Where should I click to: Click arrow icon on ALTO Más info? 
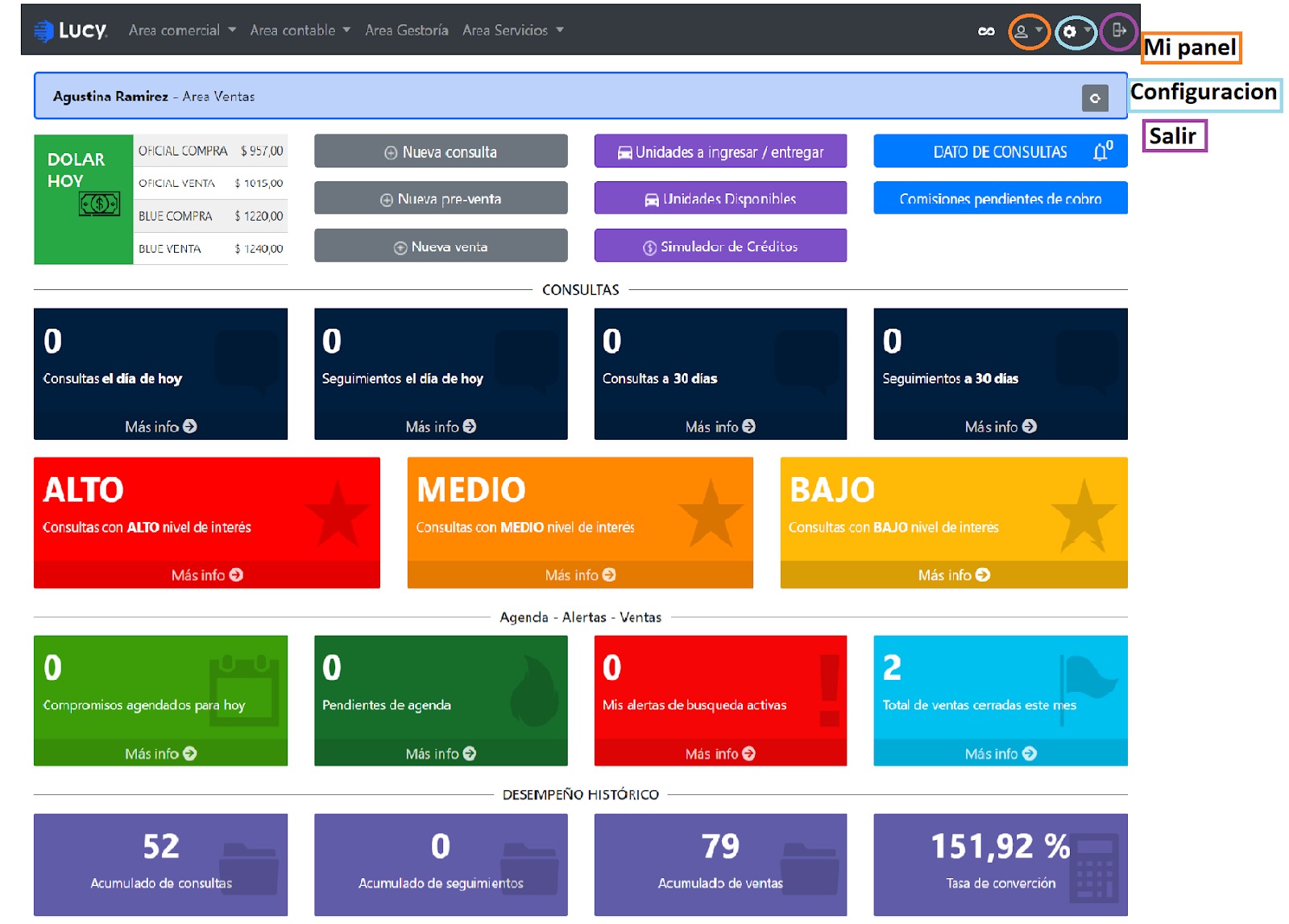click(236, 574)
